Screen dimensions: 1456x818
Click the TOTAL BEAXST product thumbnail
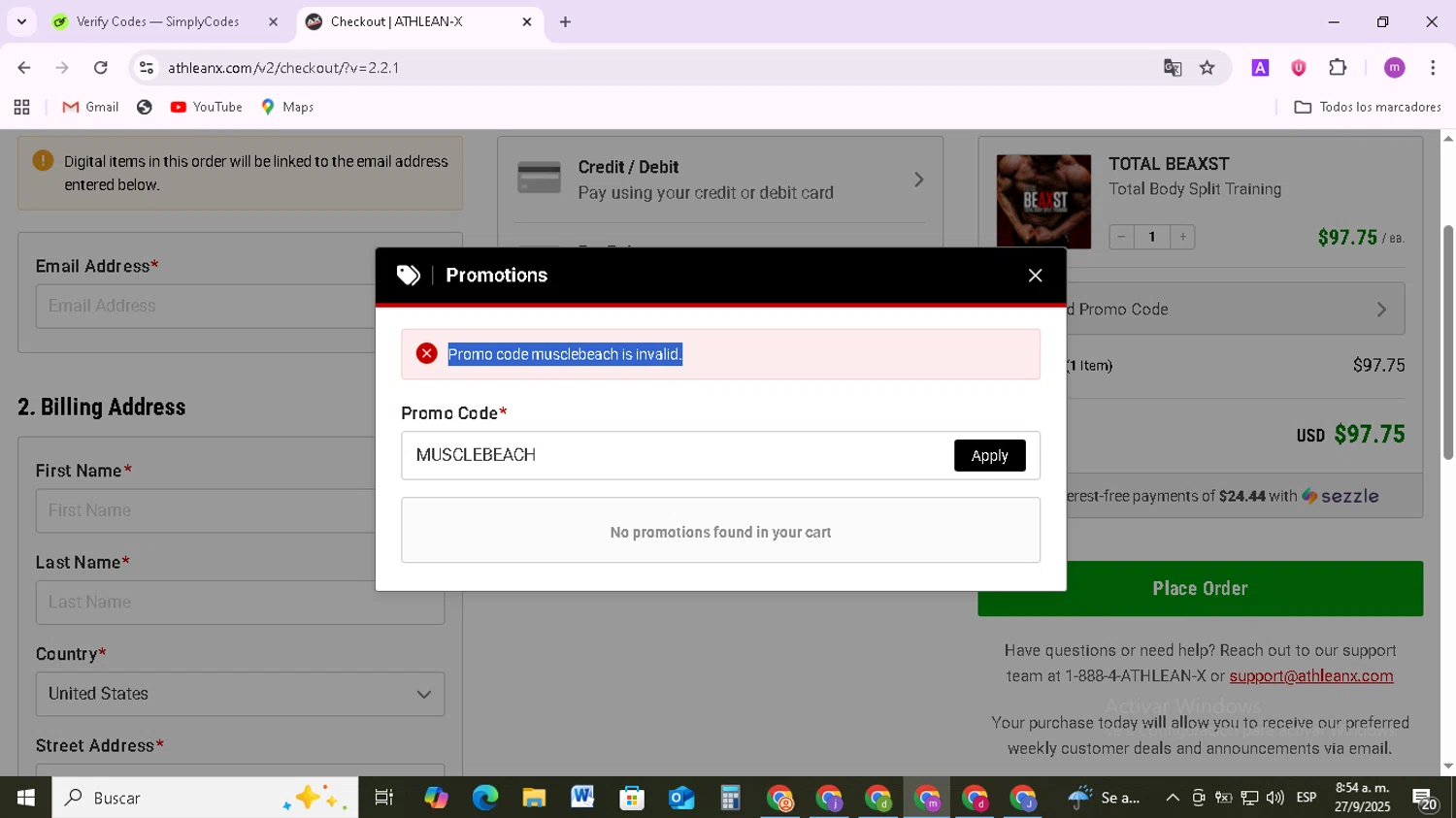[1043, 201]
